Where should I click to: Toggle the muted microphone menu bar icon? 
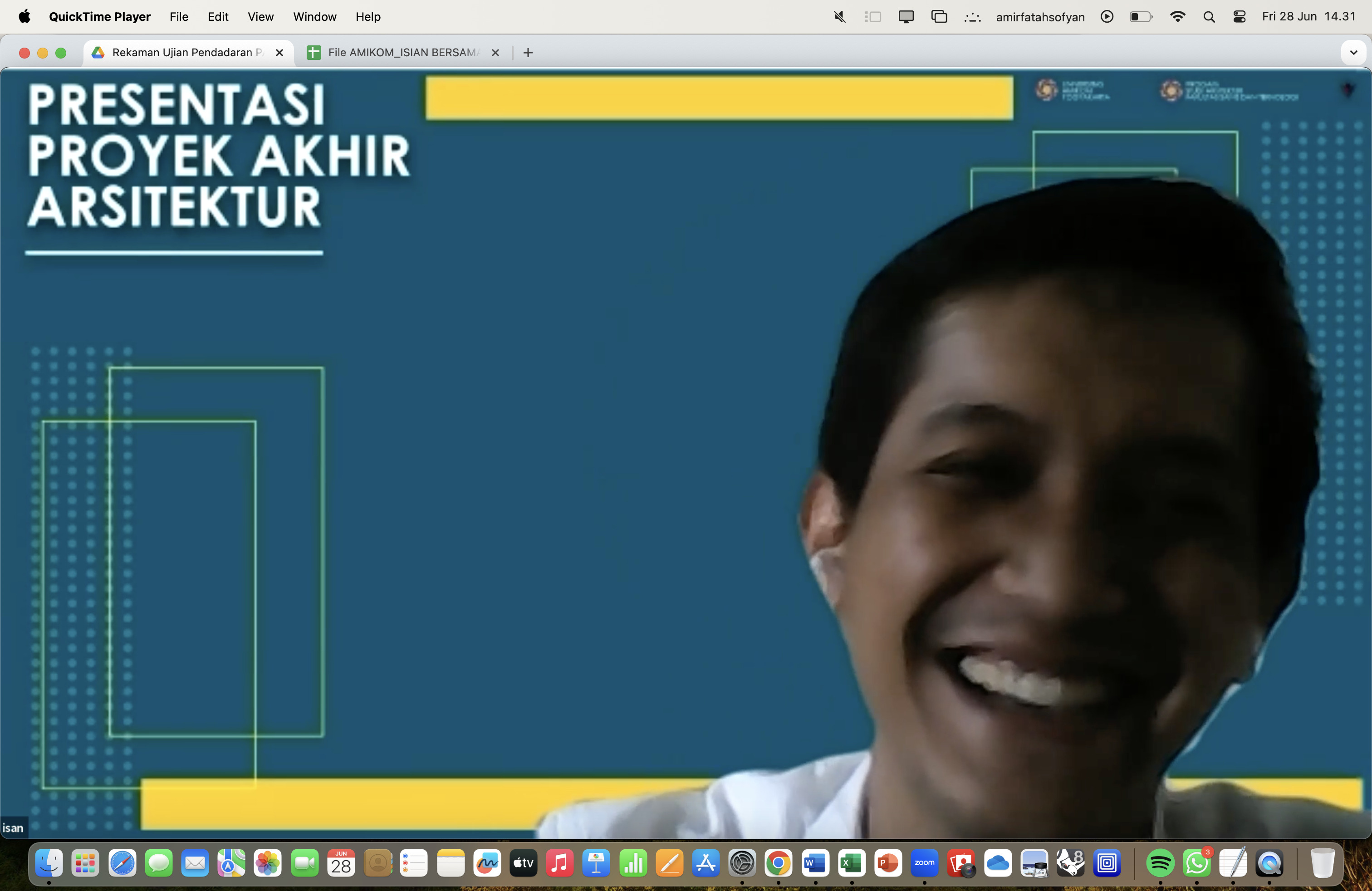839,17
